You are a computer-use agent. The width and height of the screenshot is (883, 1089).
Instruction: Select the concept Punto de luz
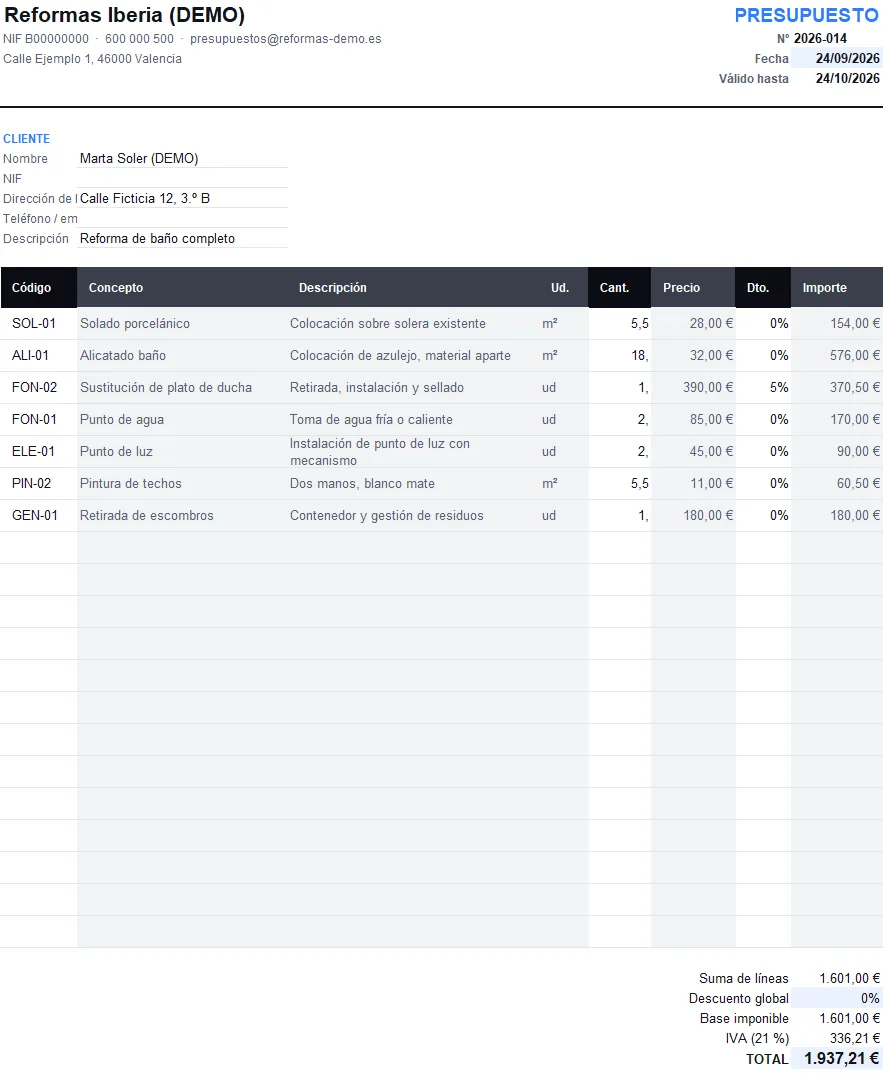tap(116, 451)
